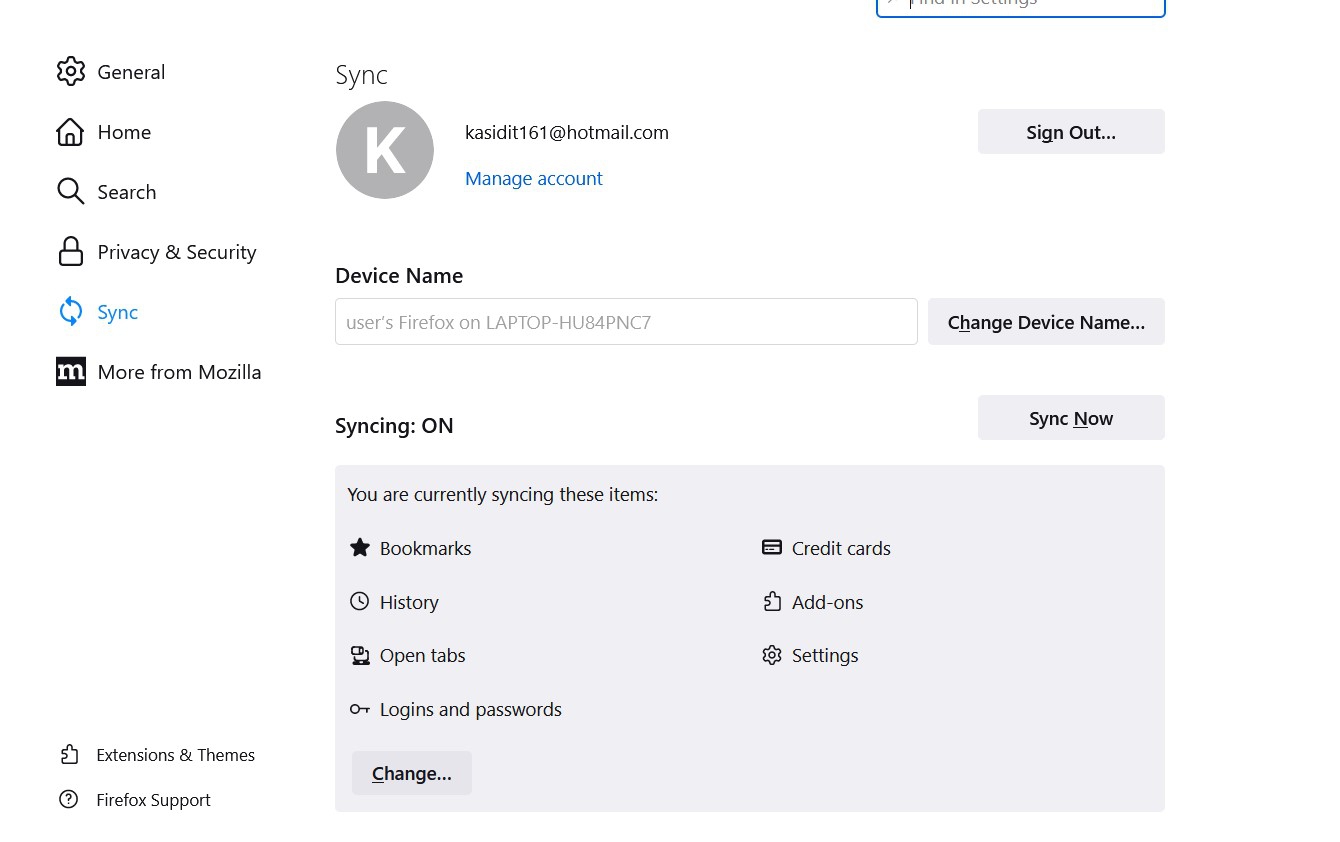Click the Change button for synced items
1340x842 pixels.
(x=411, y=774)
